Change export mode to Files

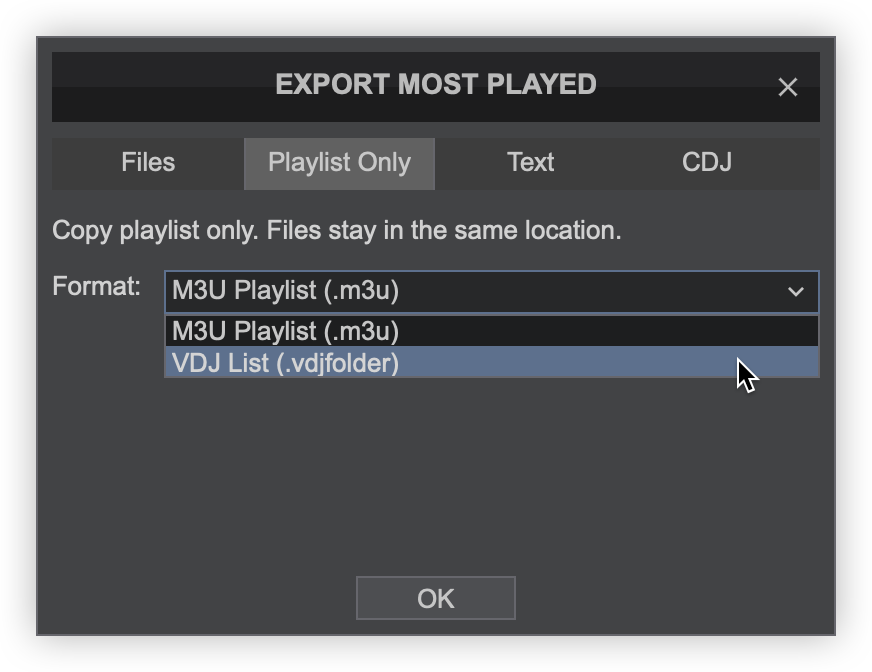coord(148,163)
